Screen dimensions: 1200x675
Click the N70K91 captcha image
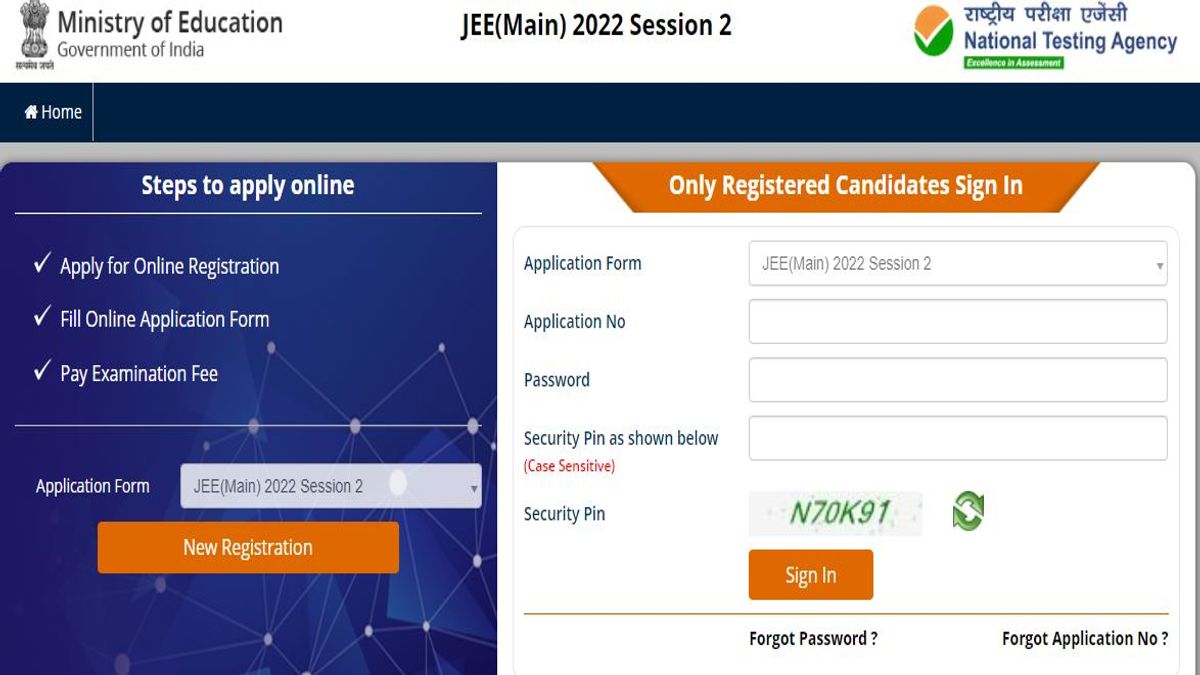click(x=835, y=511)
